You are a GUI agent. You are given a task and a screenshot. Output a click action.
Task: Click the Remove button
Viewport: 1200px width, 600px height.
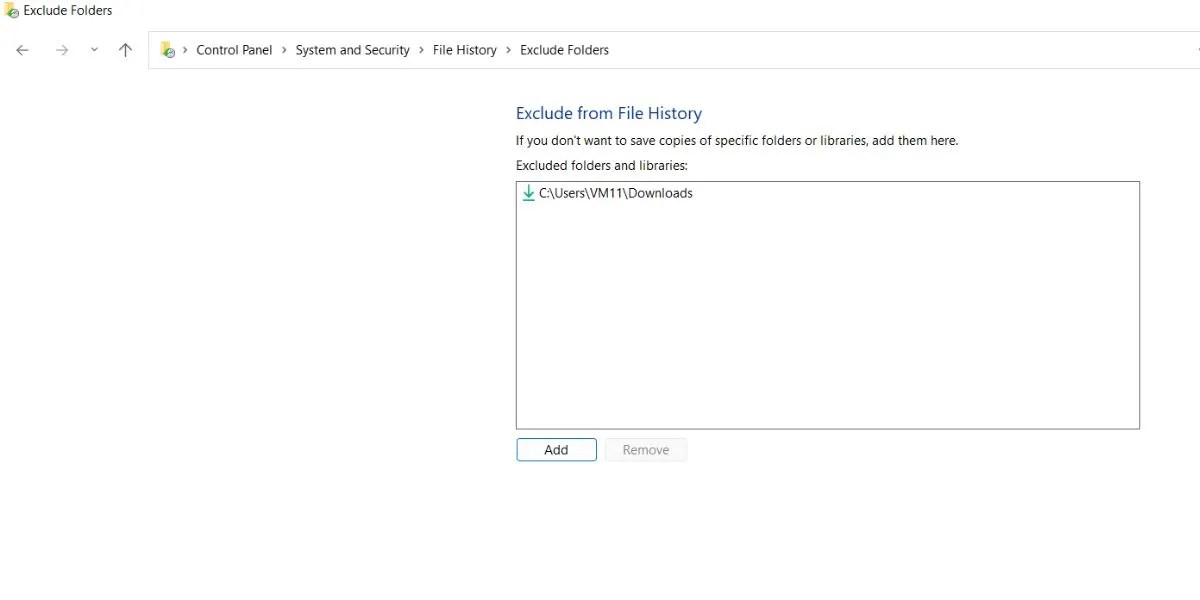(x=645, y=449)
